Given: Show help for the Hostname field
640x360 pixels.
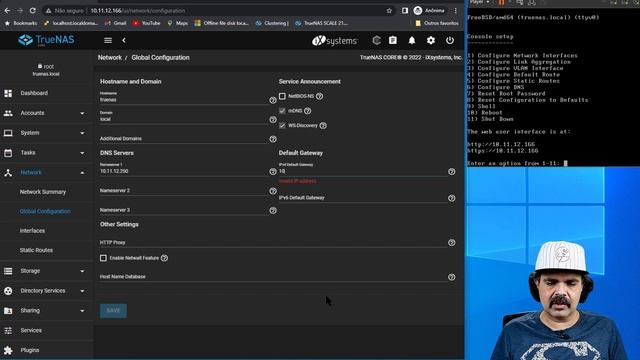Looking at the screenshot, I should click(x=273, y=100).
